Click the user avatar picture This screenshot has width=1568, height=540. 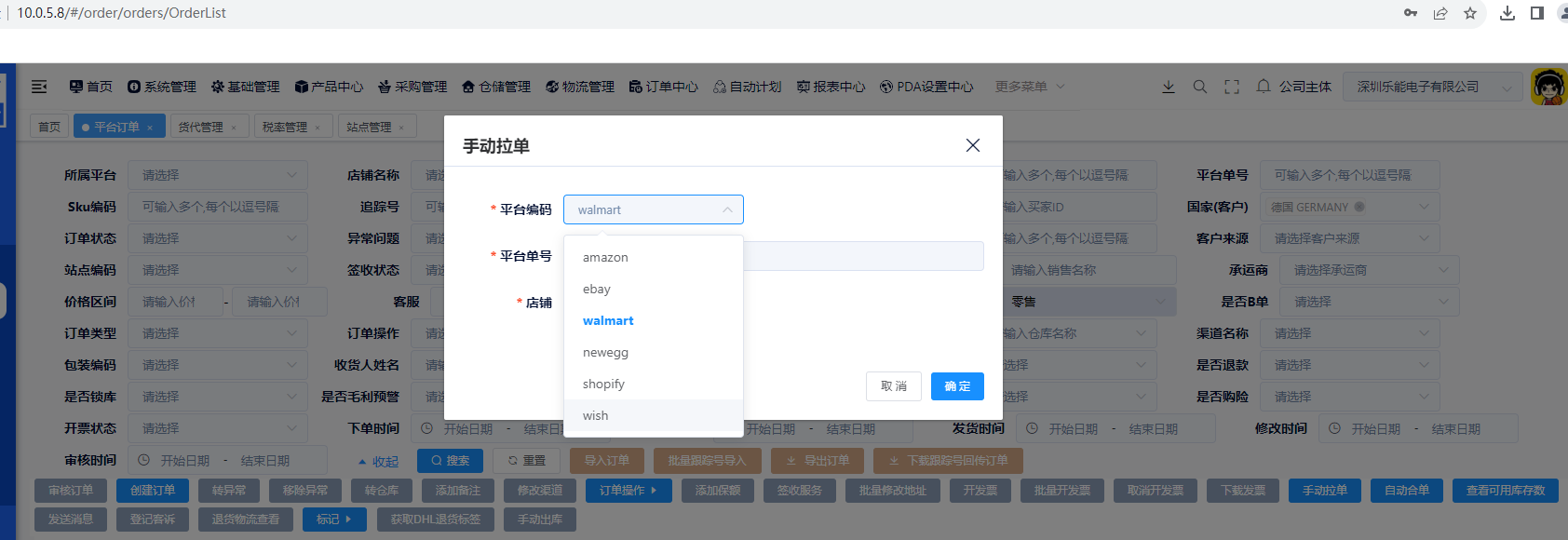click(1548, 88)
